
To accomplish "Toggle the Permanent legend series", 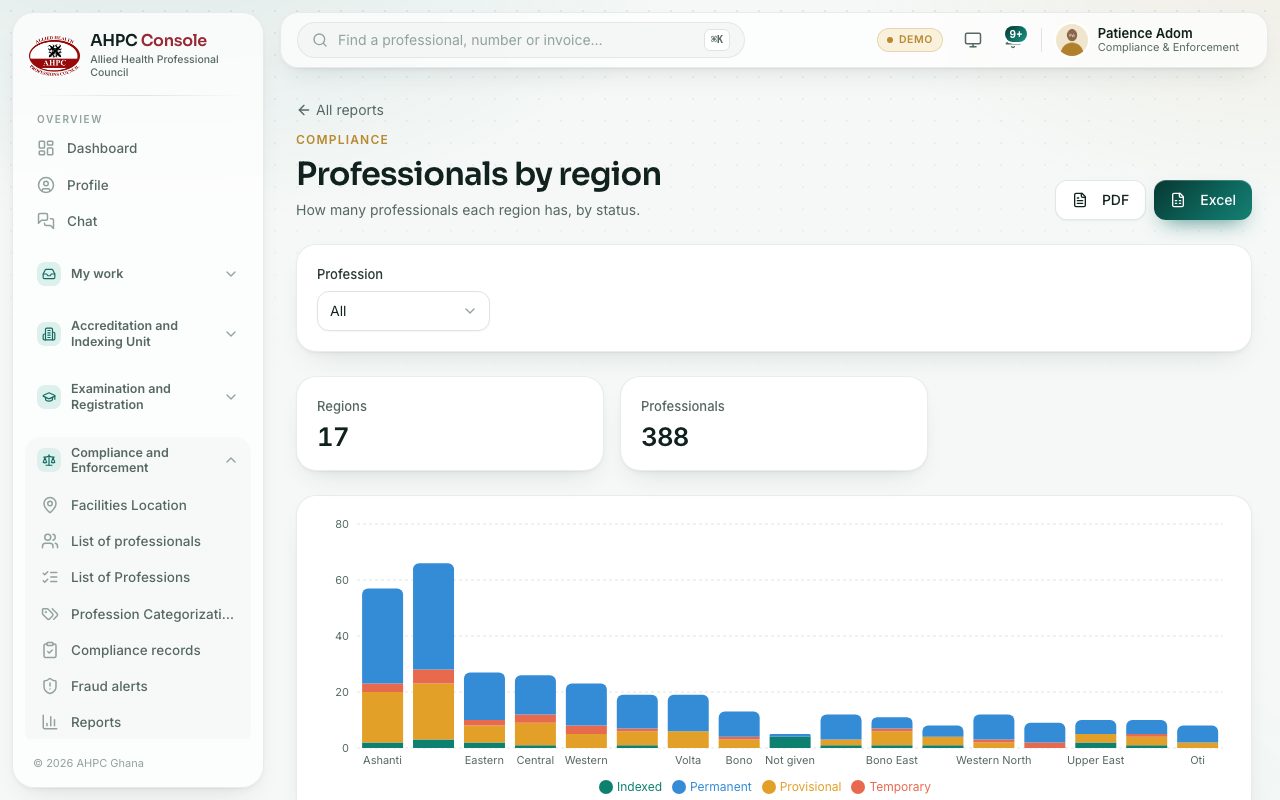I will point(712,787).
